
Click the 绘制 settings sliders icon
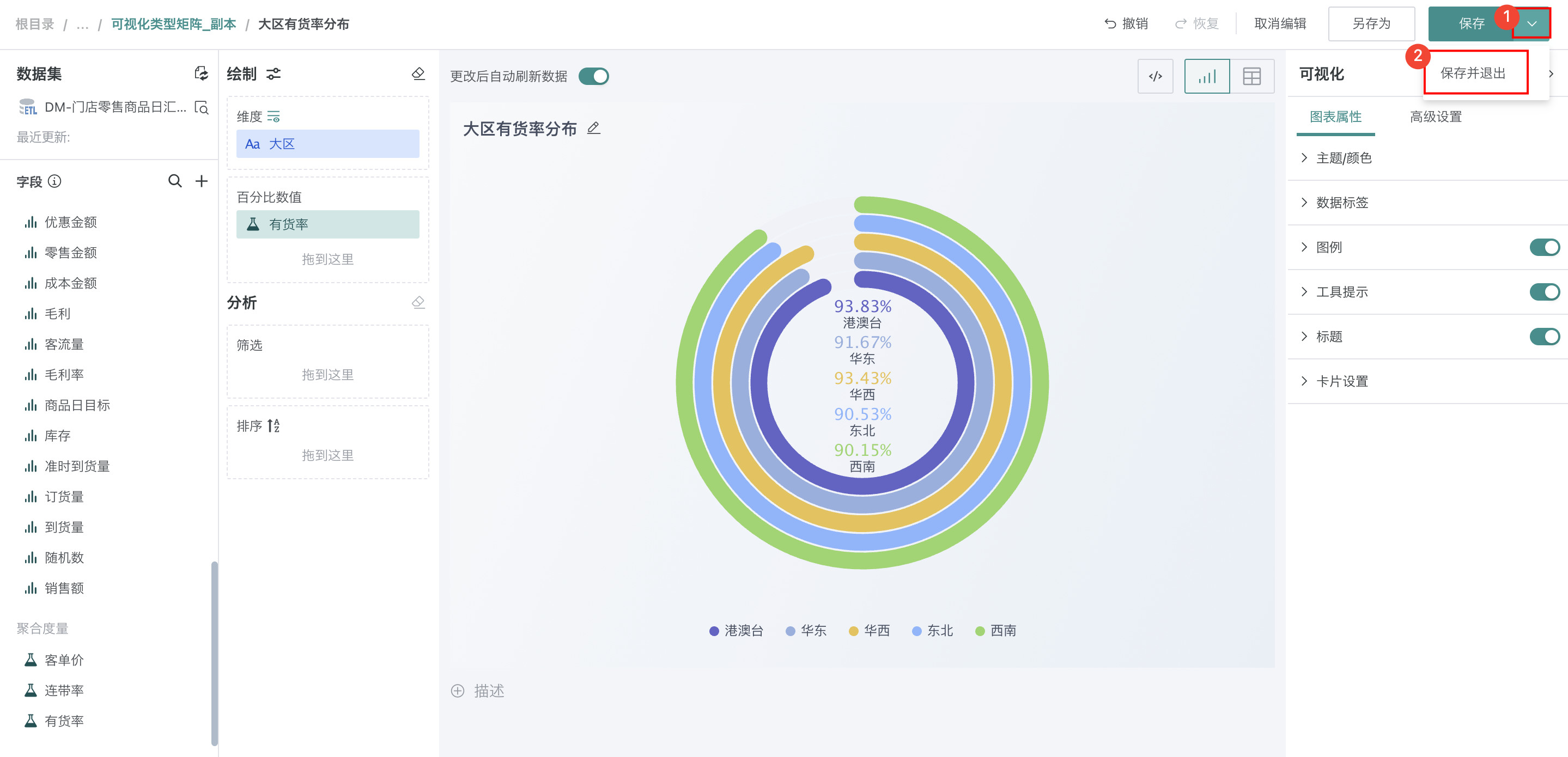[x=274, y=74]
